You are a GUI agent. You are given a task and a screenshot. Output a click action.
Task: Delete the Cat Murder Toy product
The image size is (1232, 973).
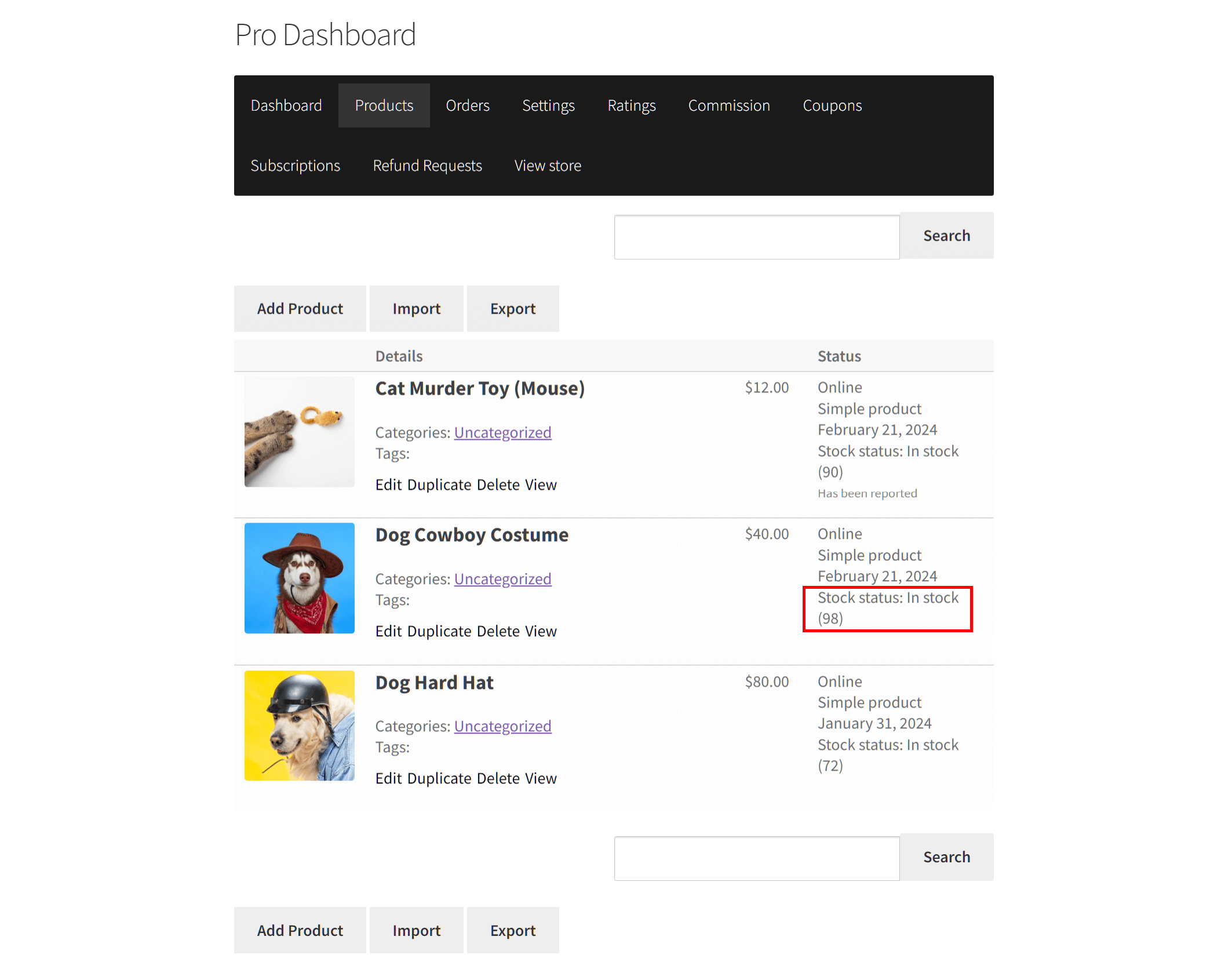pyautogui.click(x=498, y=484)
